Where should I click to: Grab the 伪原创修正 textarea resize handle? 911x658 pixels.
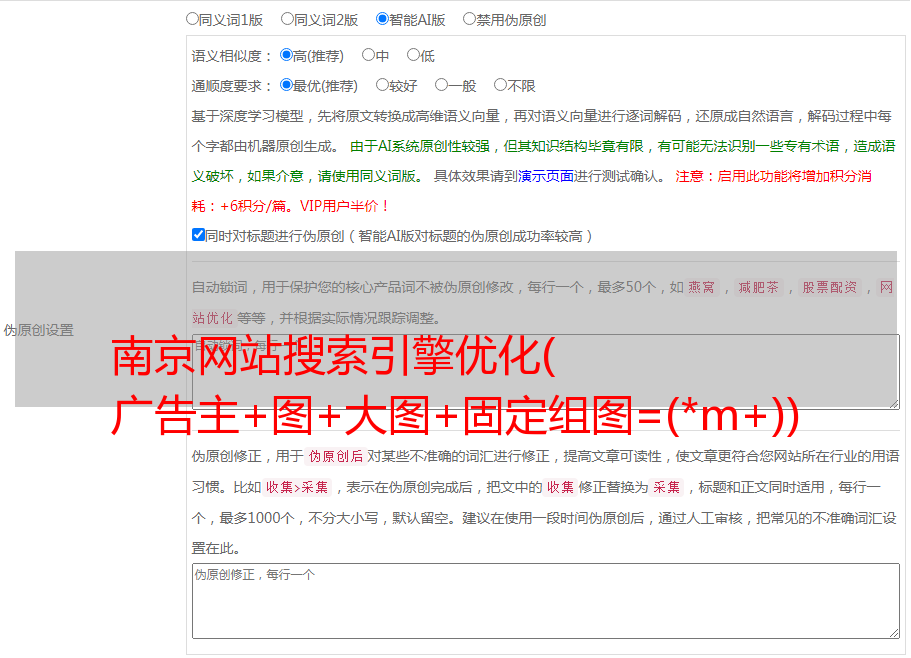coord(894,634)
